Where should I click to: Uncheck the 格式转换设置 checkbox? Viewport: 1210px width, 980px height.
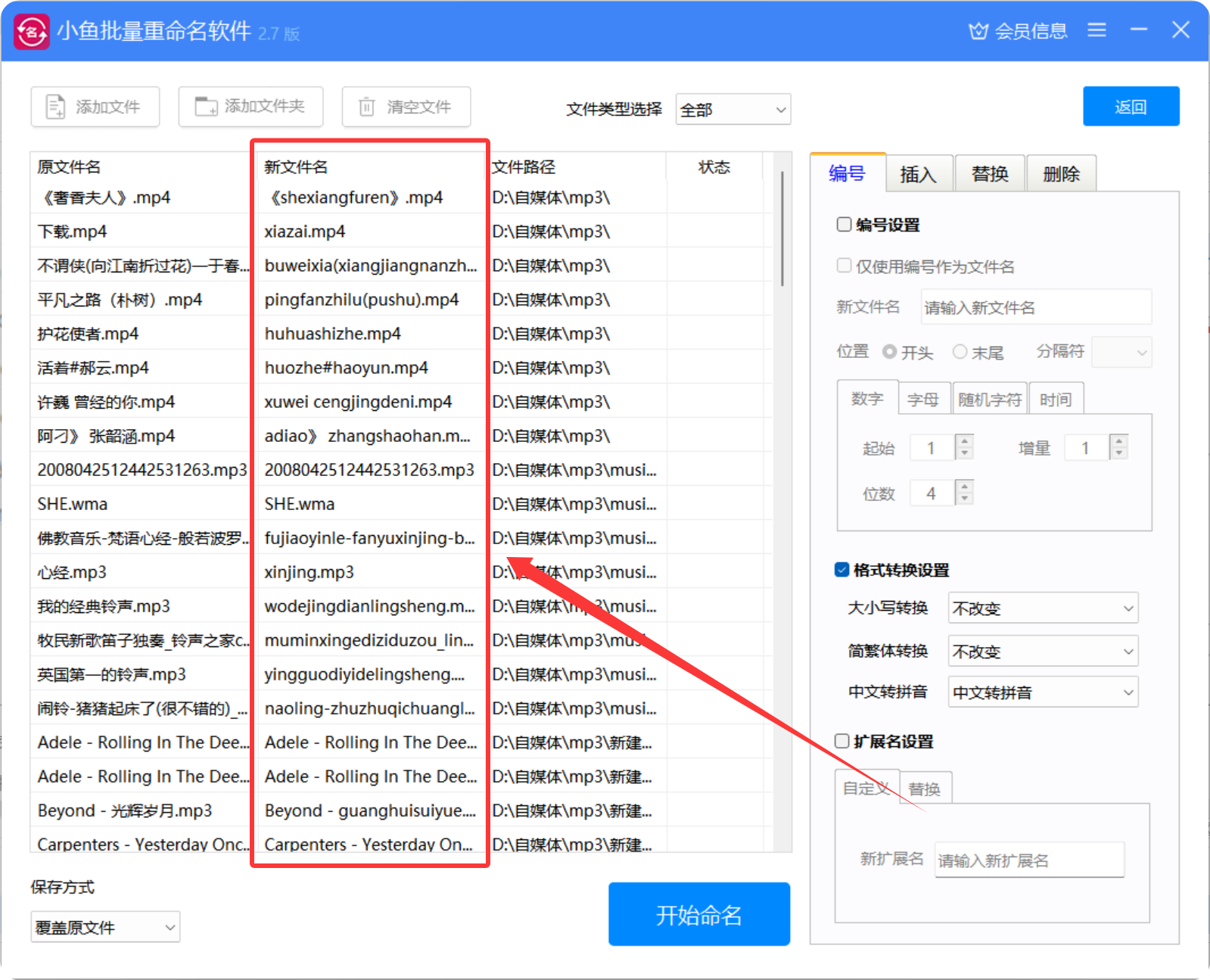pyautogui.click(x=841, y=570)
